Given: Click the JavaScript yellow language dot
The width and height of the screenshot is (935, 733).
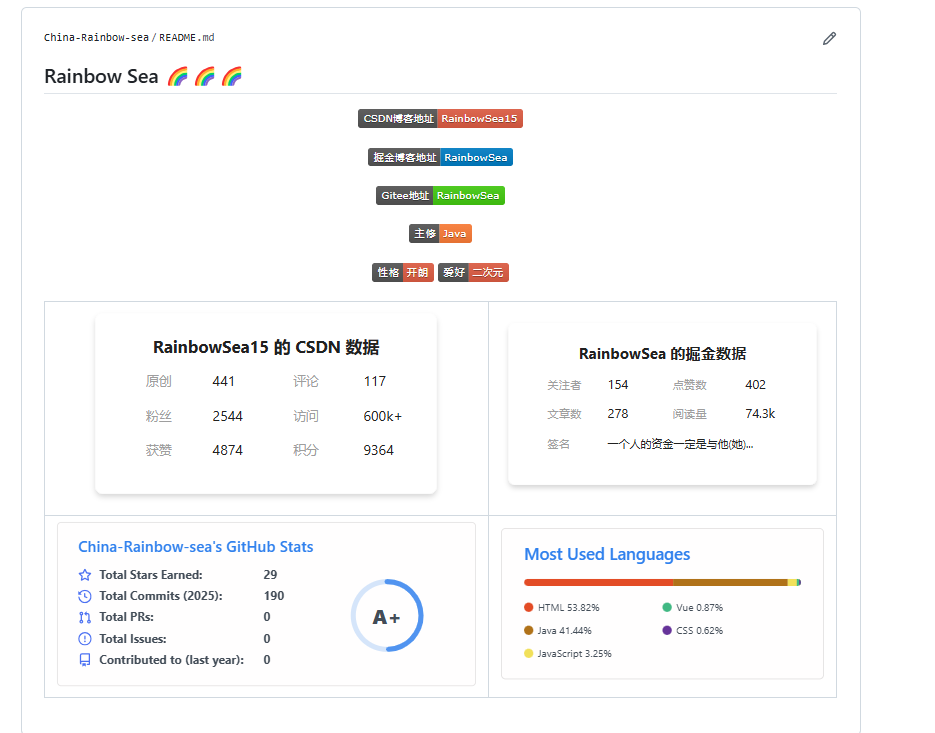Looking at the screenshot, I should coord(528,653).
